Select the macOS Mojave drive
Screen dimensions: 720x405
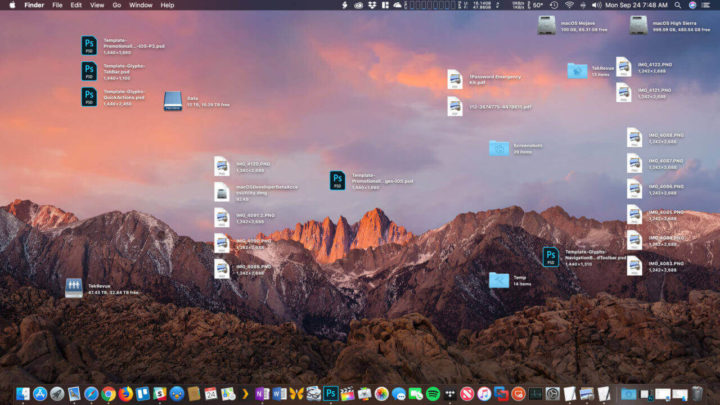tap(546, 25)
